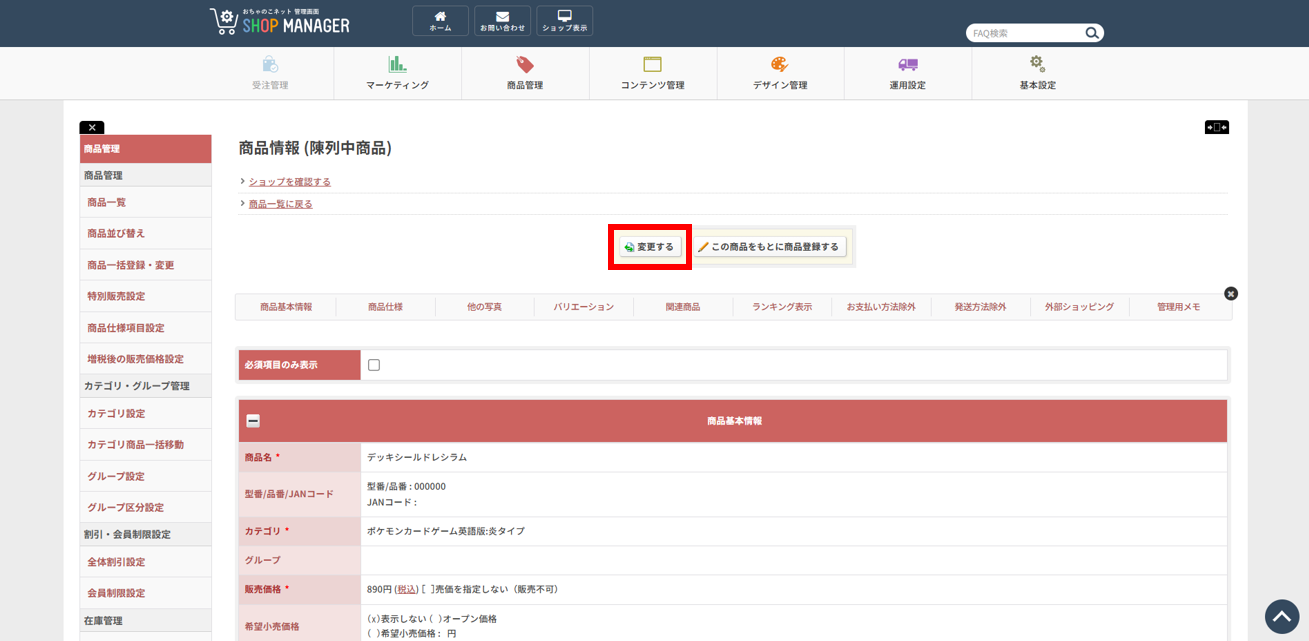1309x641 pixels.
Task: Click the scroll-to-top arrow button
Action: point(1281,616)
